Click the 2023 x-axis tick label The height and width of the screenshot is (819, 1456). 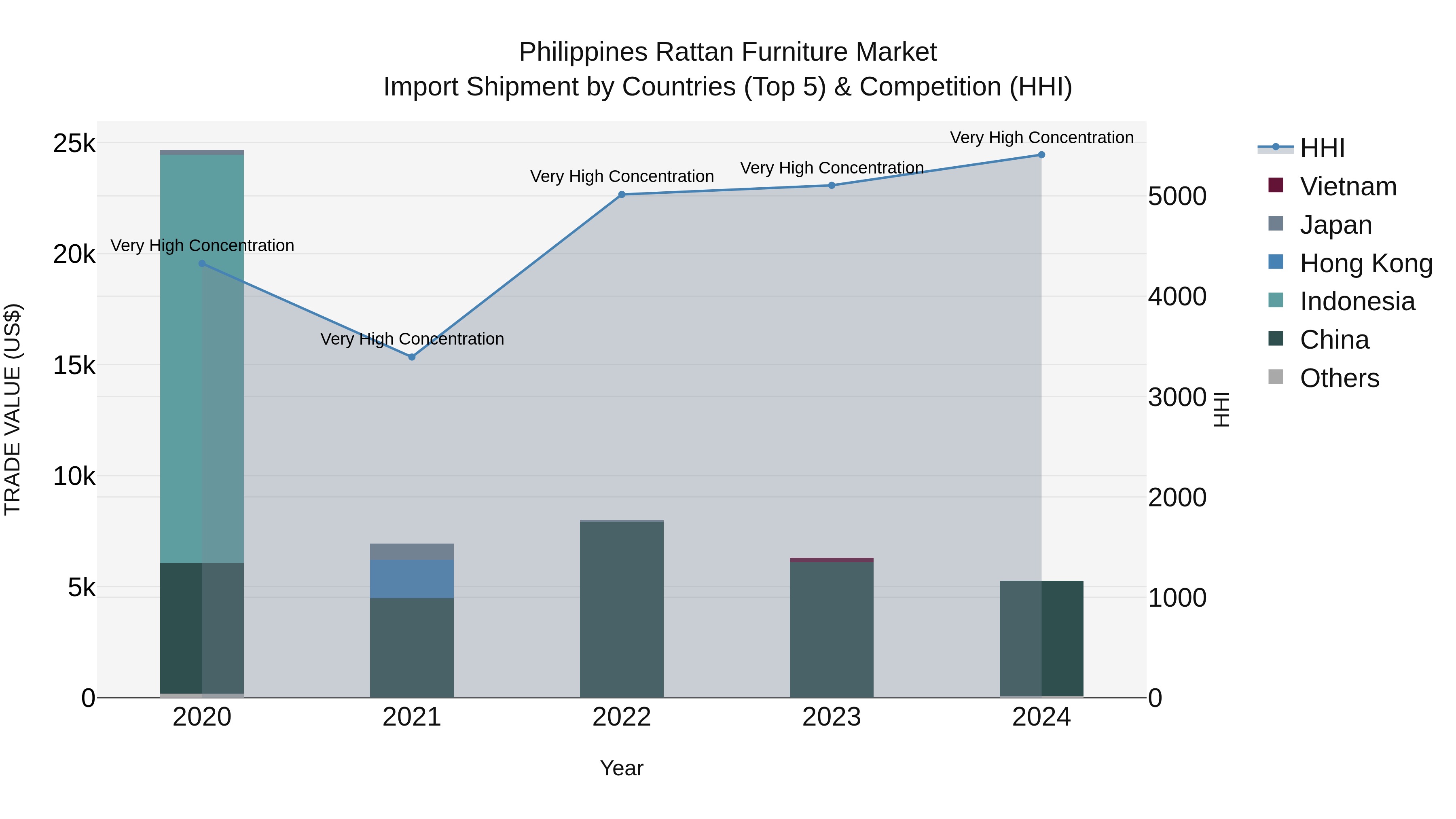832,717
